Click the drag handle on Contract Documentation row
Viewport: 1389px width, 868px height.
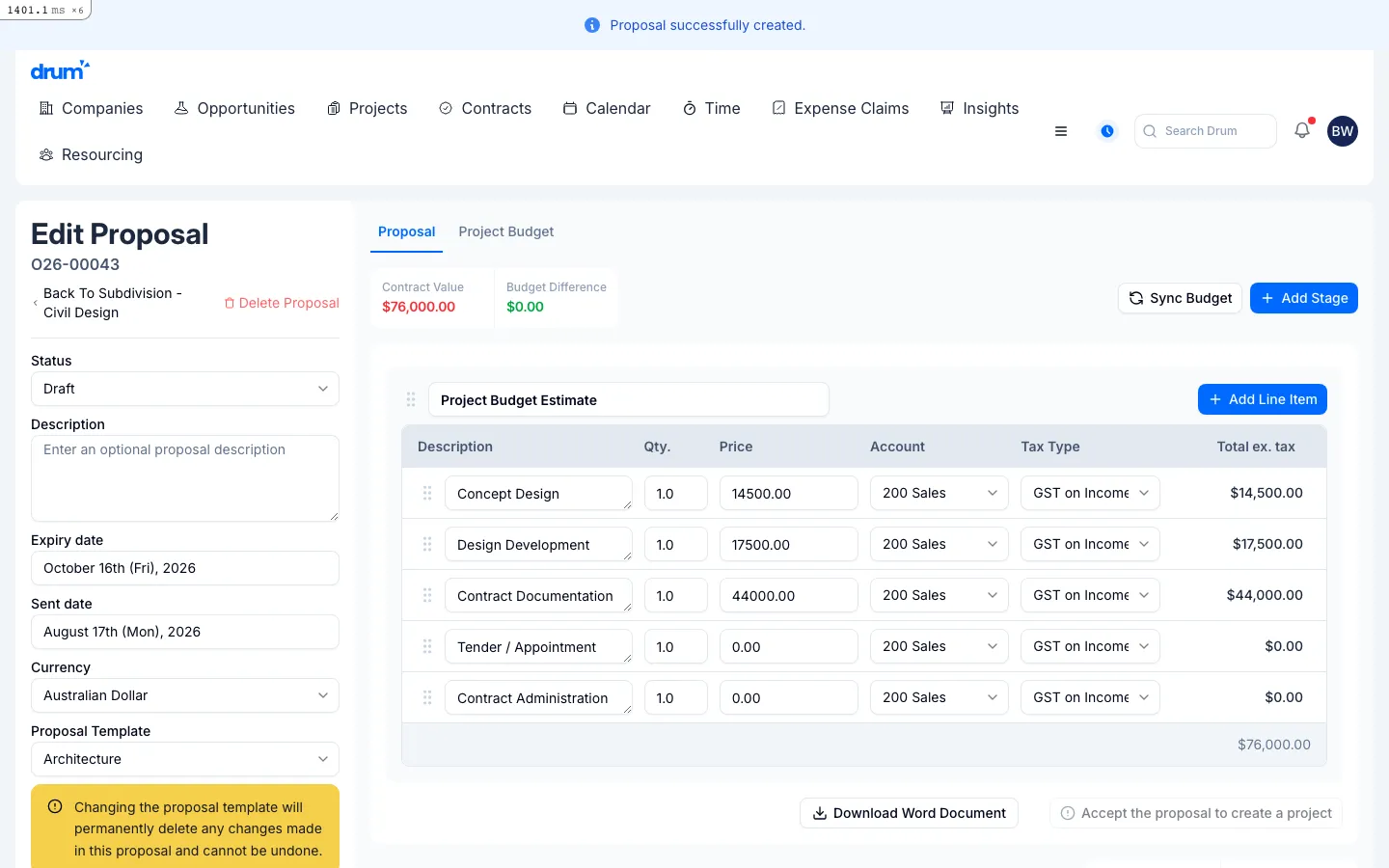click(x=427, y=595)
